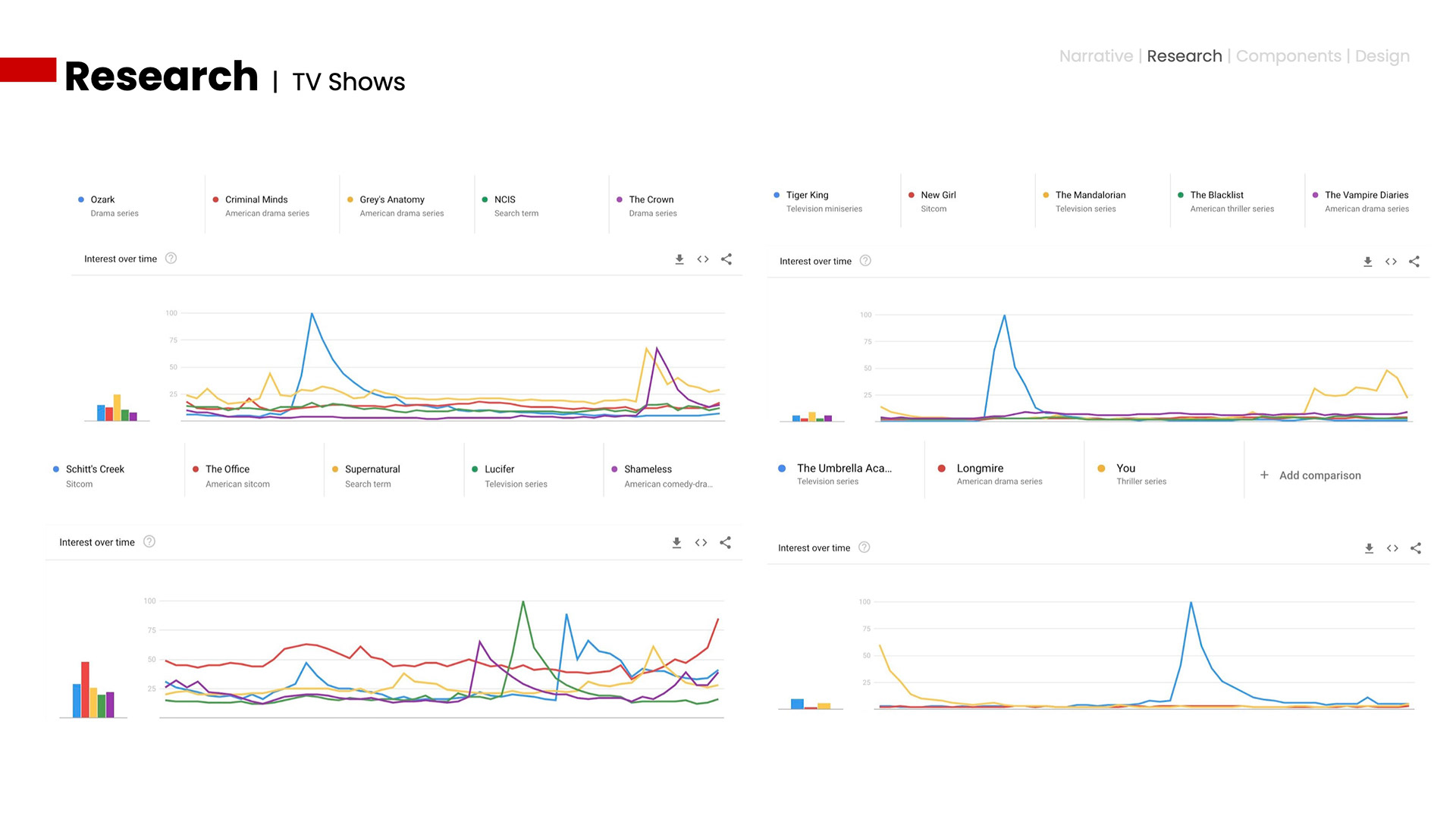Share the Tiger King interest chart
The image size is (1456, 819).
[1414, 262]
